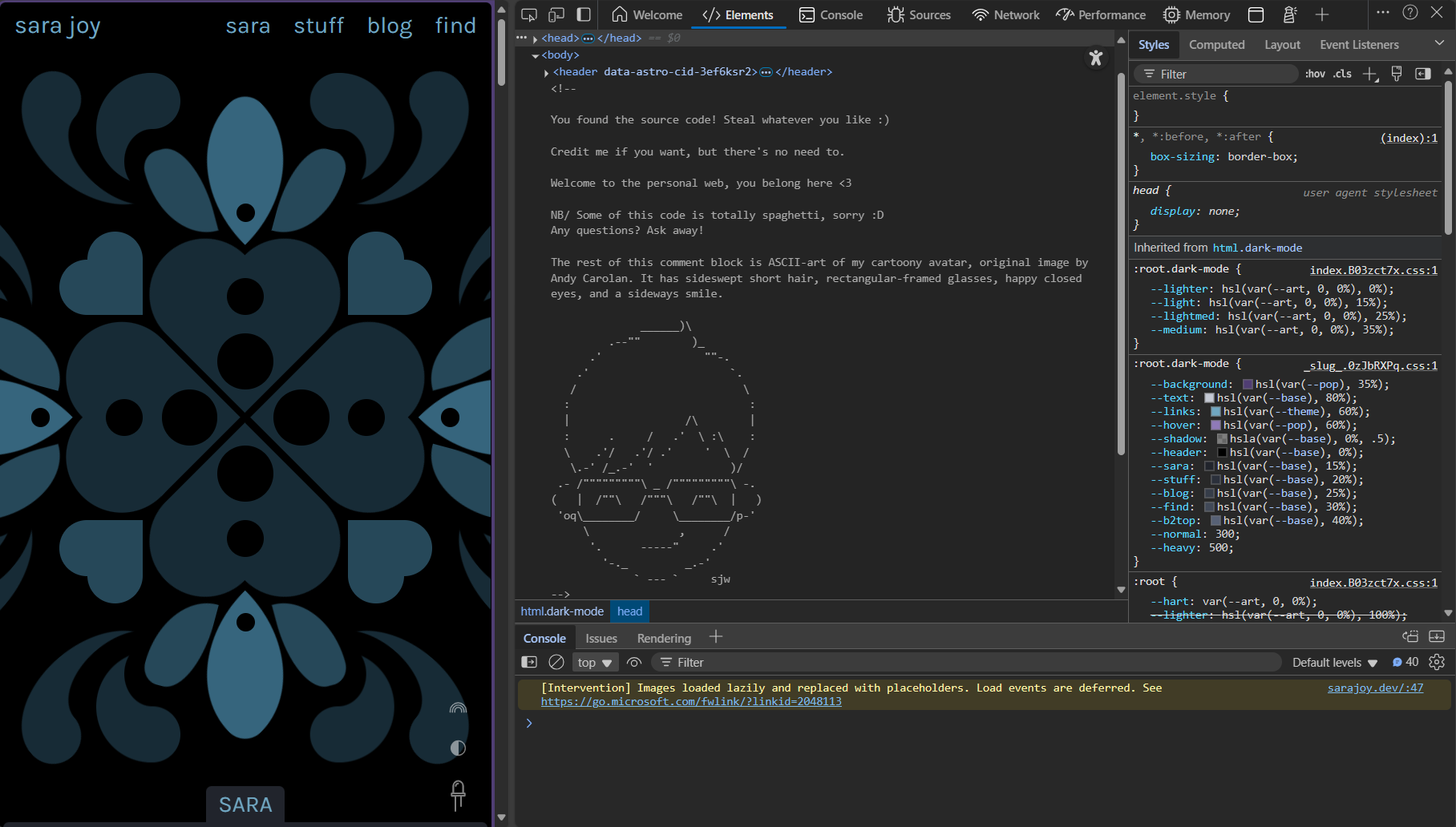Expand collapsed header contents ellipsis
Viewport: 1456px width, 827px height.
[x=766, y=72]
